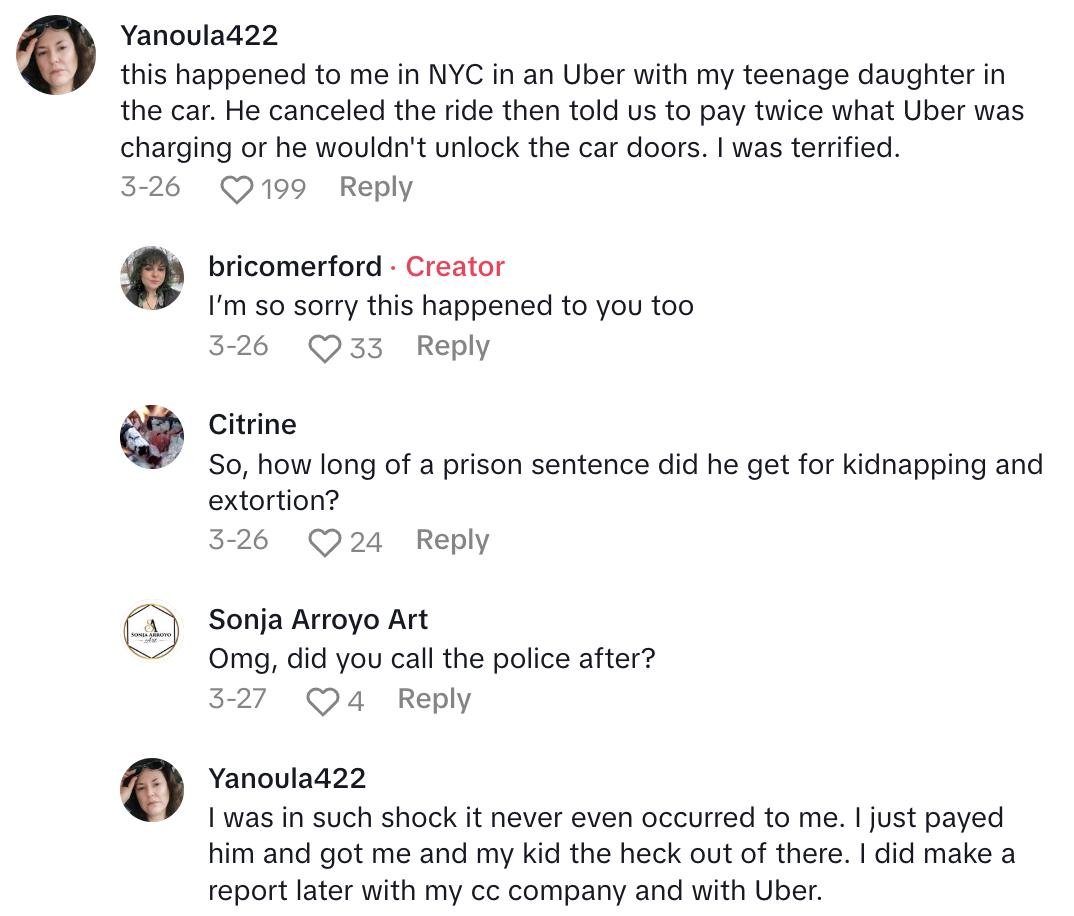The width and height of the screenshot is (1074, 916).
Task: Open Sonja Arroyo Art's profile picture
Action: point(151,631)
